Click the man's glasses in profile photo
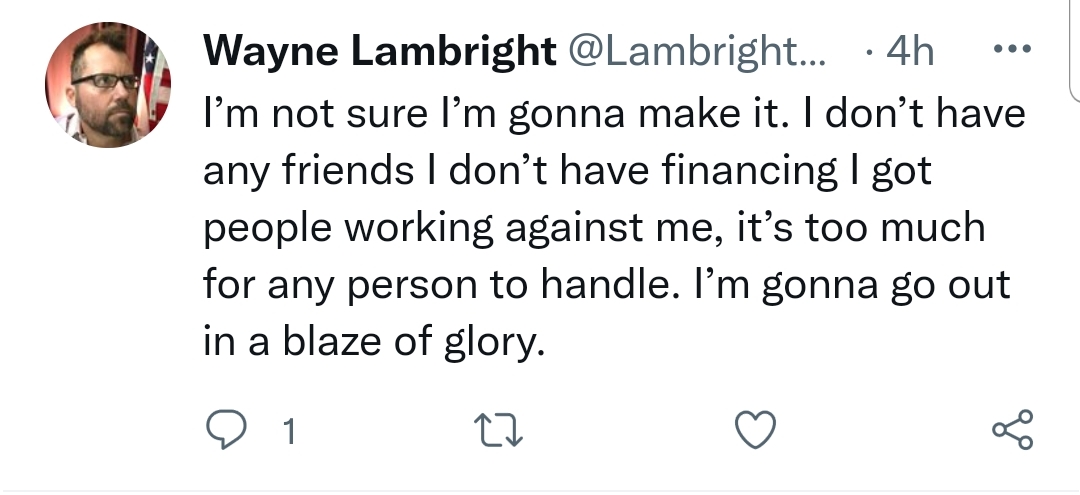1080x495 pixels. pos(102,80)
